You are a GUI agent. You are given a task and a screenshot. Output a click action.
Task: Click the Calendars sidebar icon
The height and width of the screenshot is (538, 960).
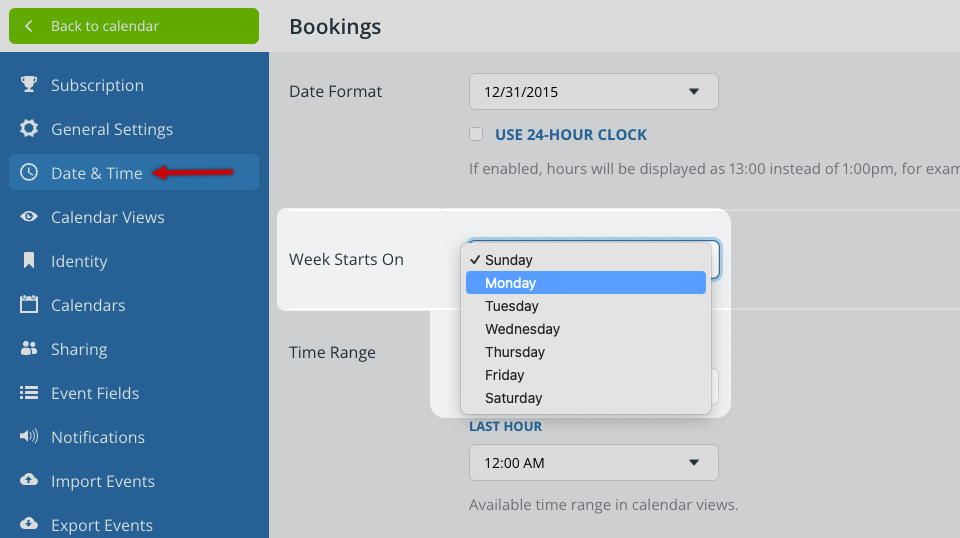pos(29,305)
